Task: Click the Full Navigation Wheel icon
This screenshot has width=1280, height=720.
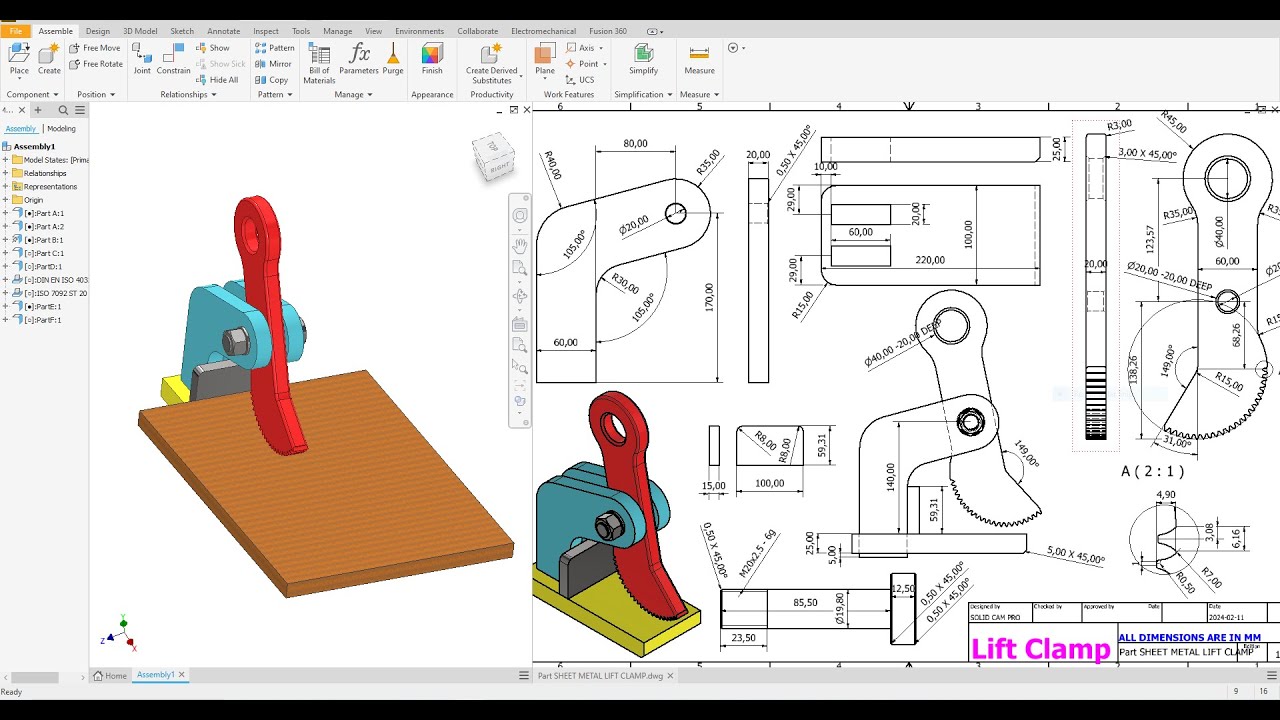Action: coord(520,216)
